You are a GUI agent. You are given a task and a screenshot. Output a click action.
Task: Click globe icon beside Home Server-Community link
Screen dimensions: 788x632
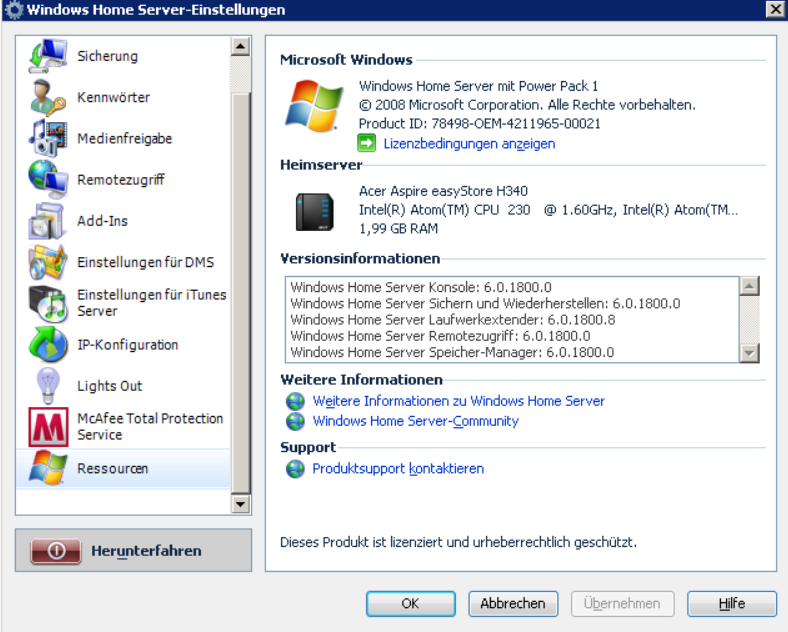(295, 421)
